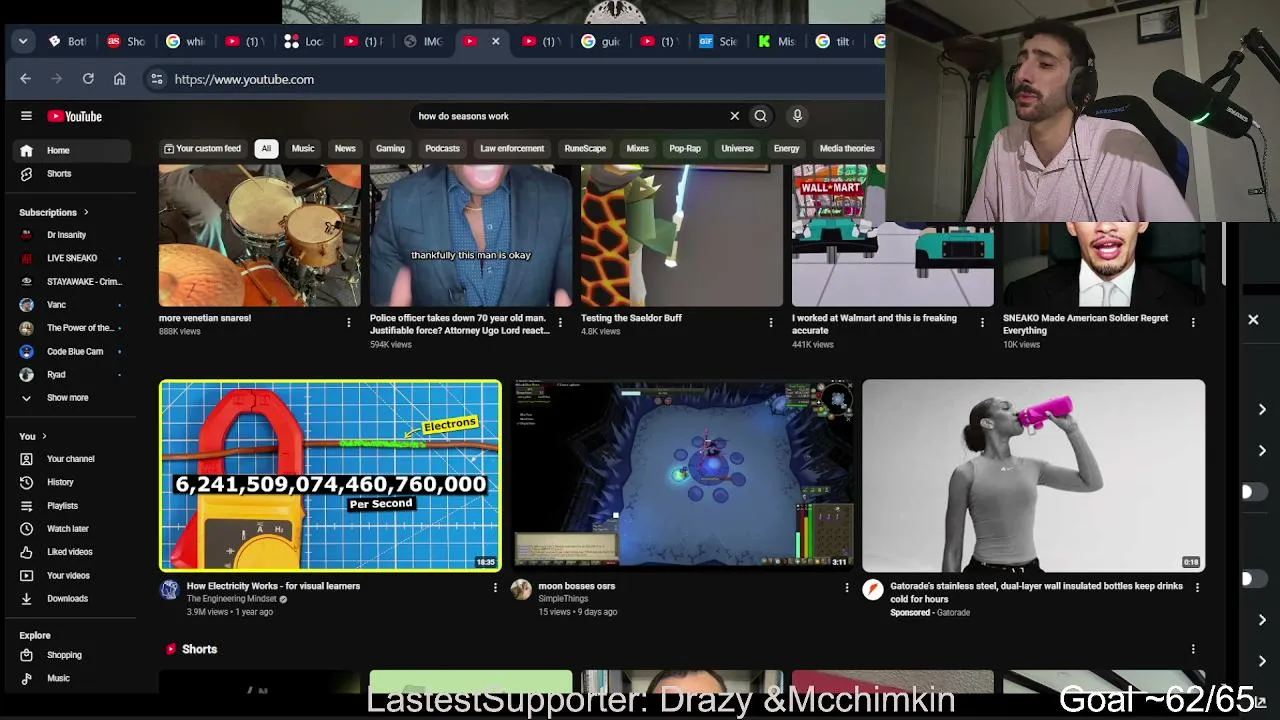Open the Gatorade advertiser avatar
Viewport: 1280px width, 720px height.
873,589
